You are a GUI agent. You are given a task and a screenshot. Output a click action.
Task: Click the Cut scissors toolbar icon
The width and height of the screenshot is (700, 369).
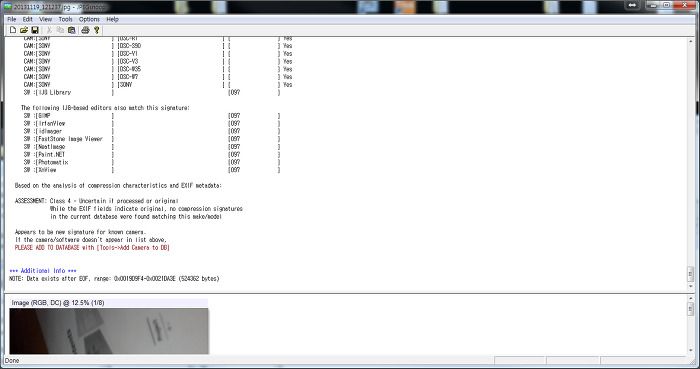(x=49, y=30)
